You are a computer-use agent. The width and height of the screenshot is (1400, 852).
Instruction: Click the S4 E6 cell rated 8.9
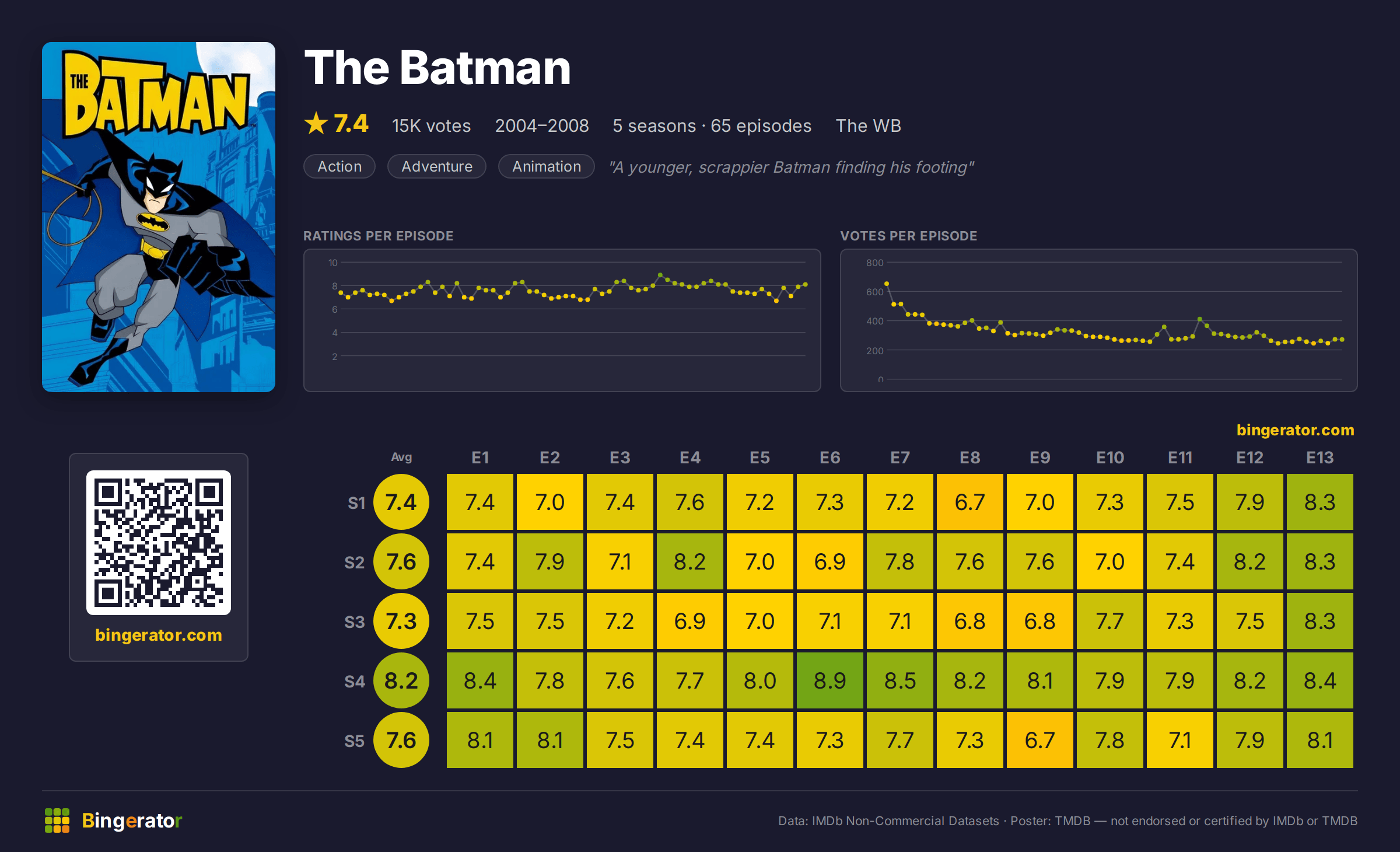tap(830, 681)
